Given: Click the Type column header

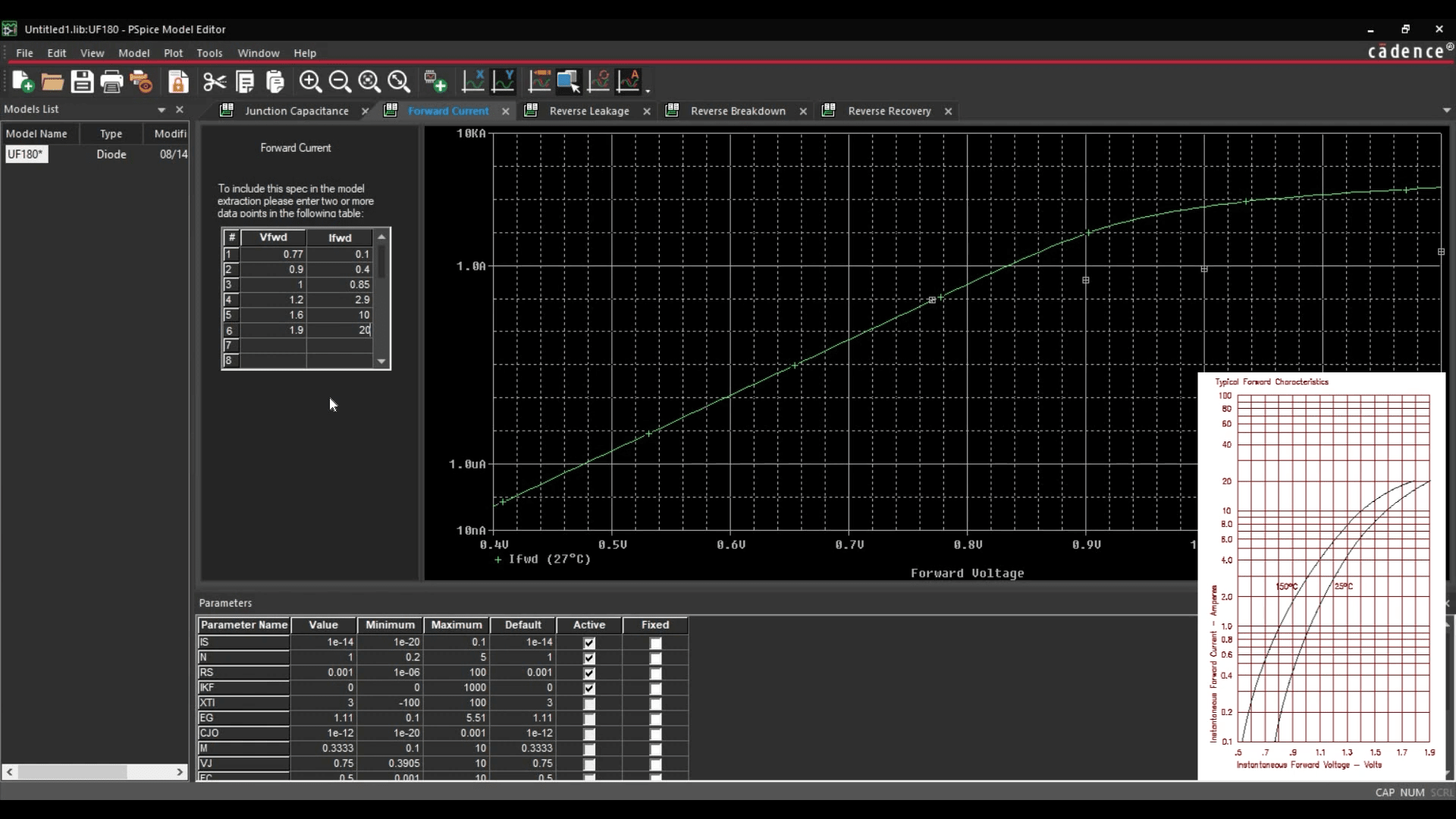Looking at the screenshot, I should (111, 133).
